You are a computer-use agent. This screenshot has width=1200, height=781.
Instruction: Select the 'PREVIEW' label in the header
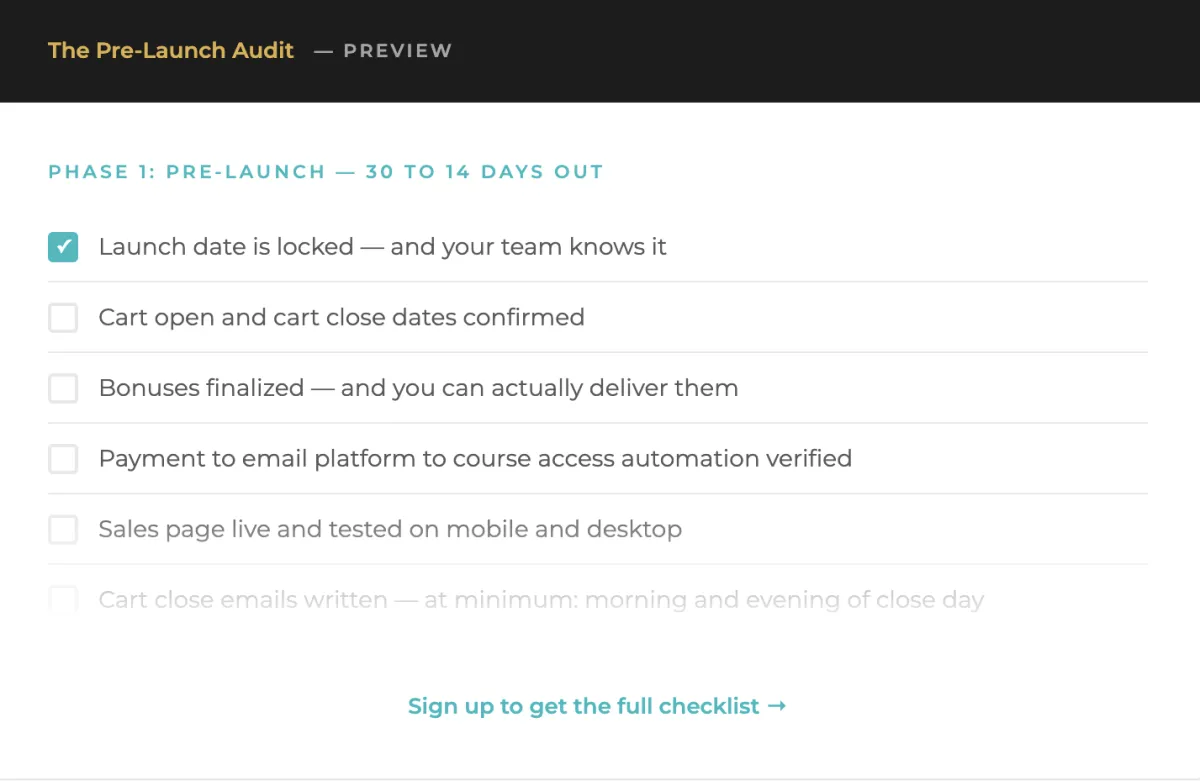398,51
